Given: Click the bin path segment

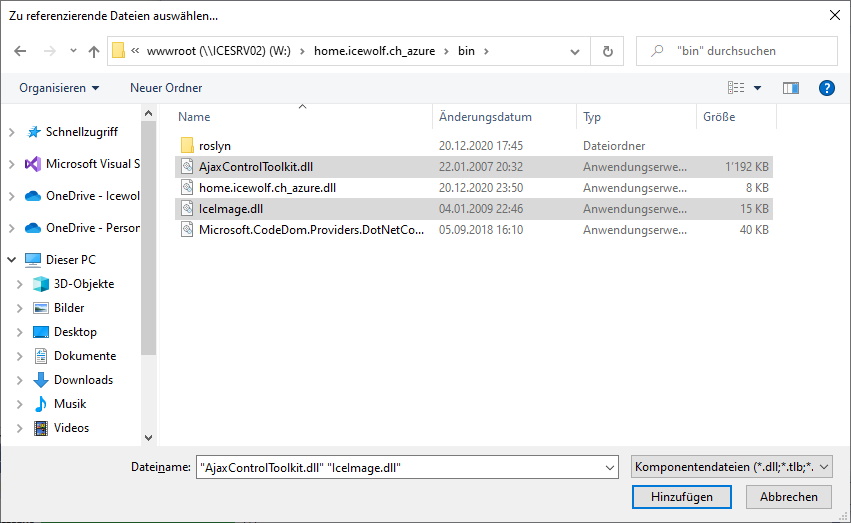Looking at the screenshot, I should pos(466,51).
